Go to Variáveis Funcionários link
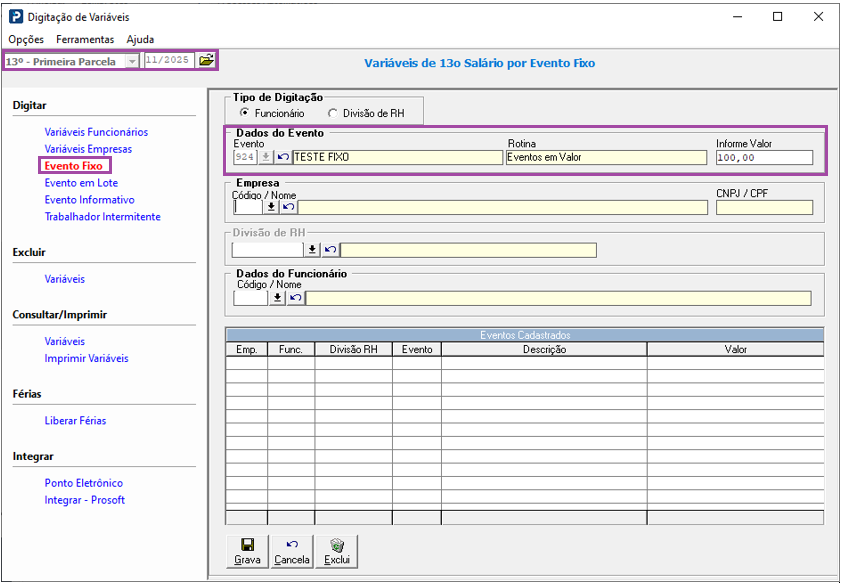The width and height of the screenshot is (844, 584). click(x=96, y=132)
